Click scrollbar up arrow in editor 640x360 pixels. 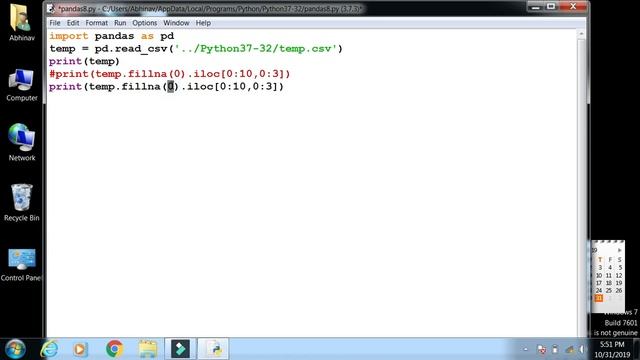pyautogui.click(x=582, y=34)
